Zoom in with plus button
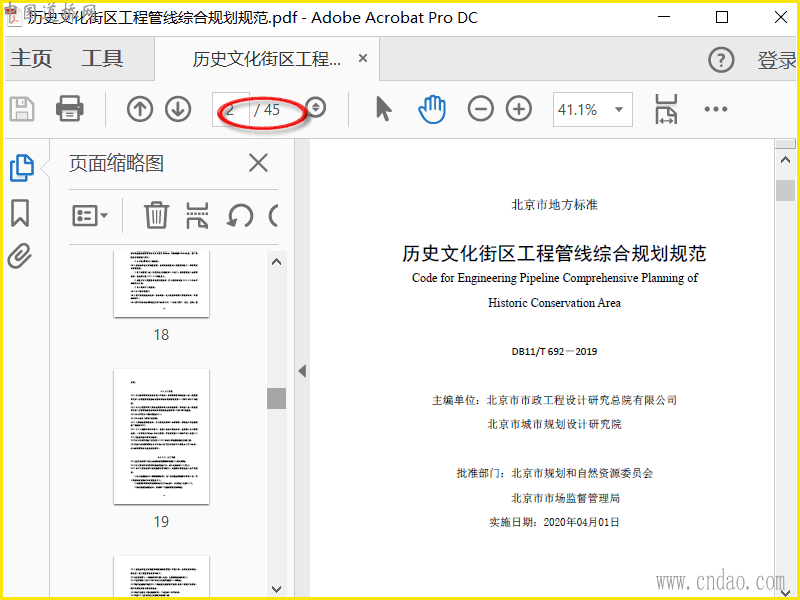Screen dimensions: 800x600 tap(519, 109)
